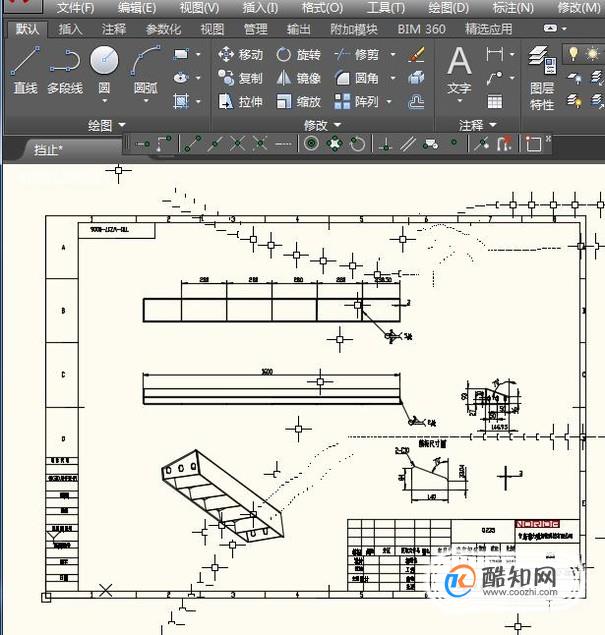The height and width of the screenshot is (635, 605).
Task: Switch to the 输出 ribbon tab
Action: [299, 29]
